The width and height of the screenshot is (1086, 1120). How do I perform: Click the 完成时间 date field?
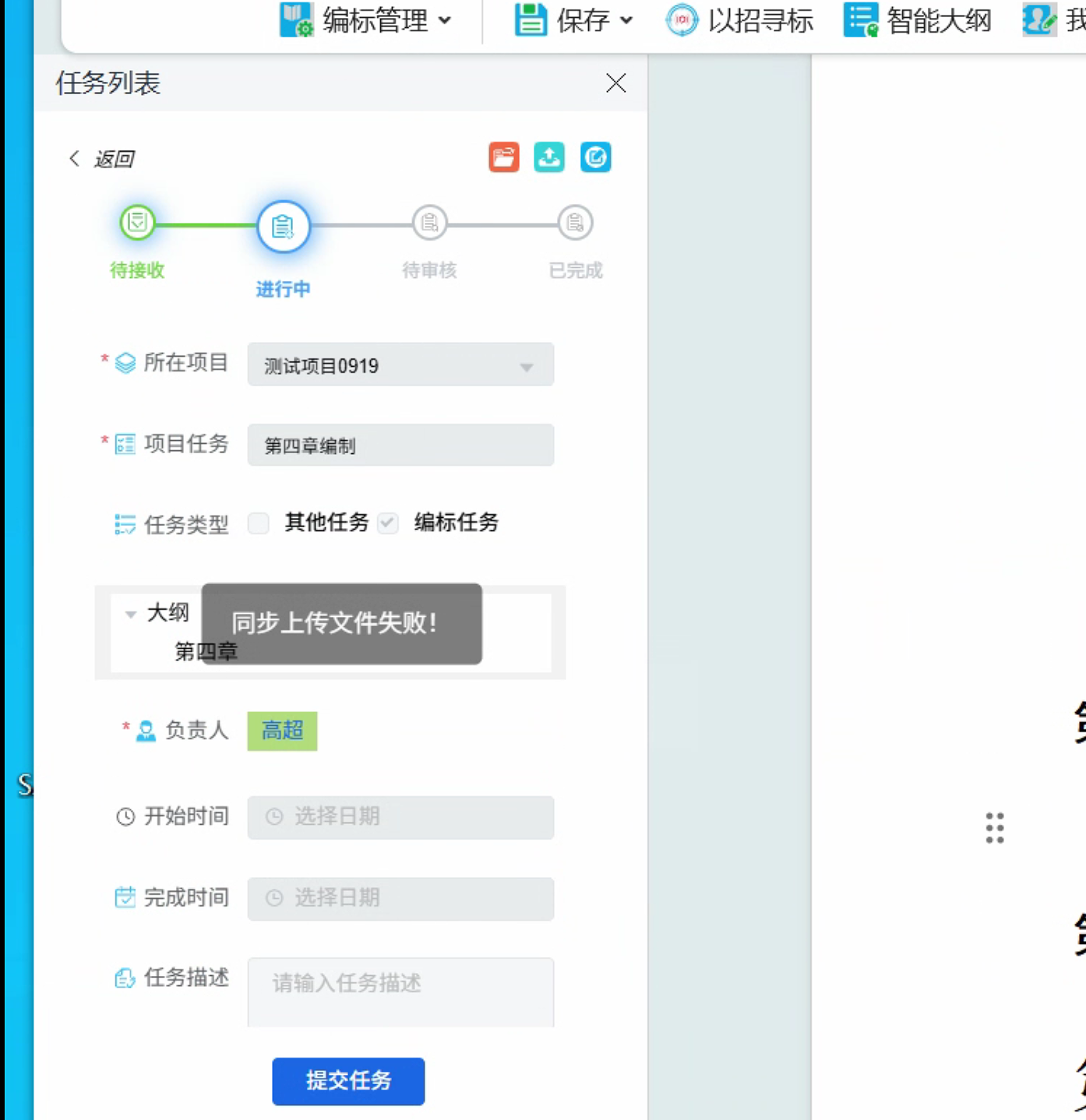point(400,899)
